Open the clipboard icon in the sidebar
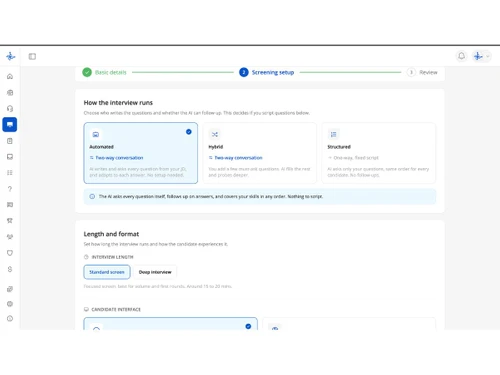The image size is (500, 375). 10,141
